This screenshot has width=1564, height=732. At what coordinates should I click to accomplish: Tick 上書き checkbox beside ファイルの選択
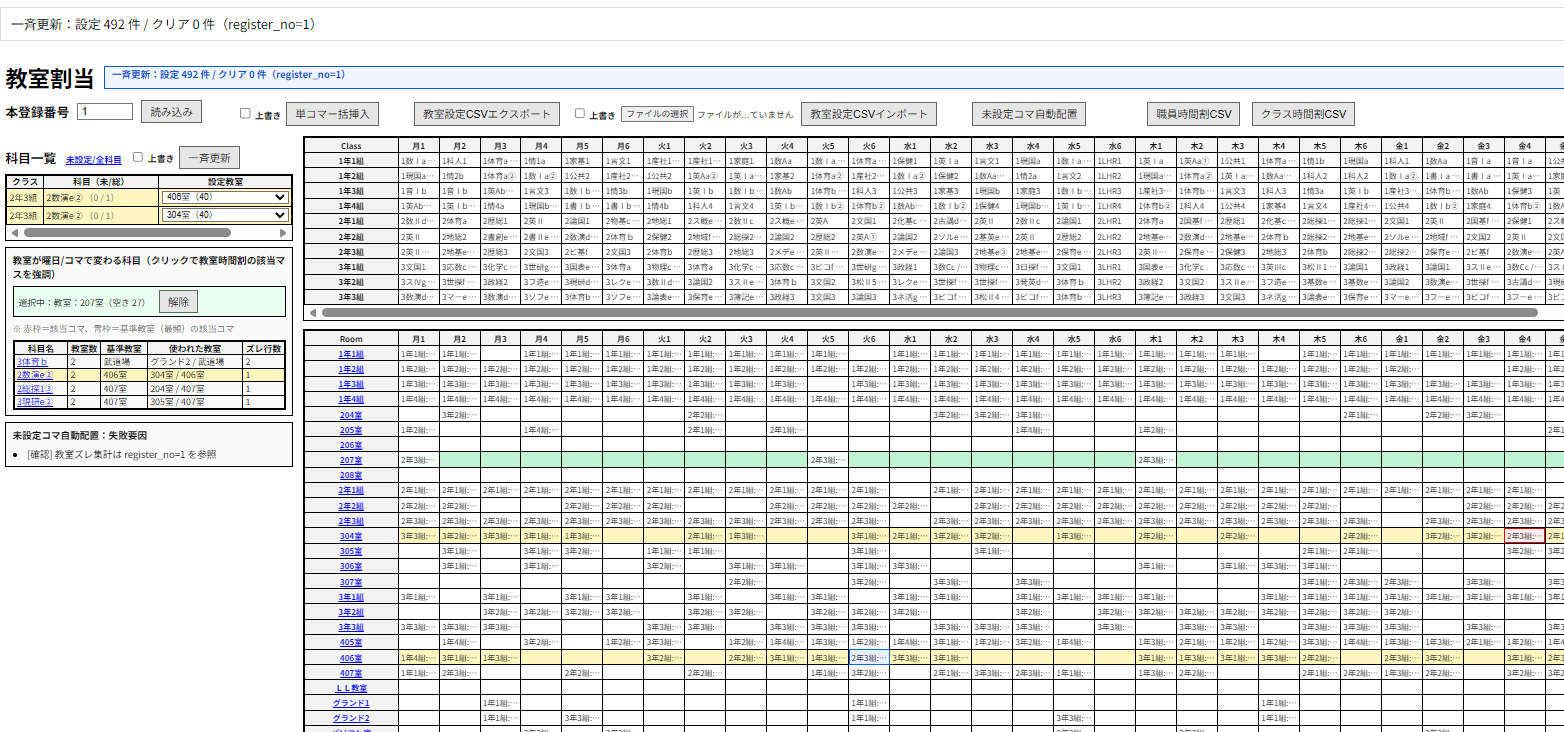click(581, 114)
